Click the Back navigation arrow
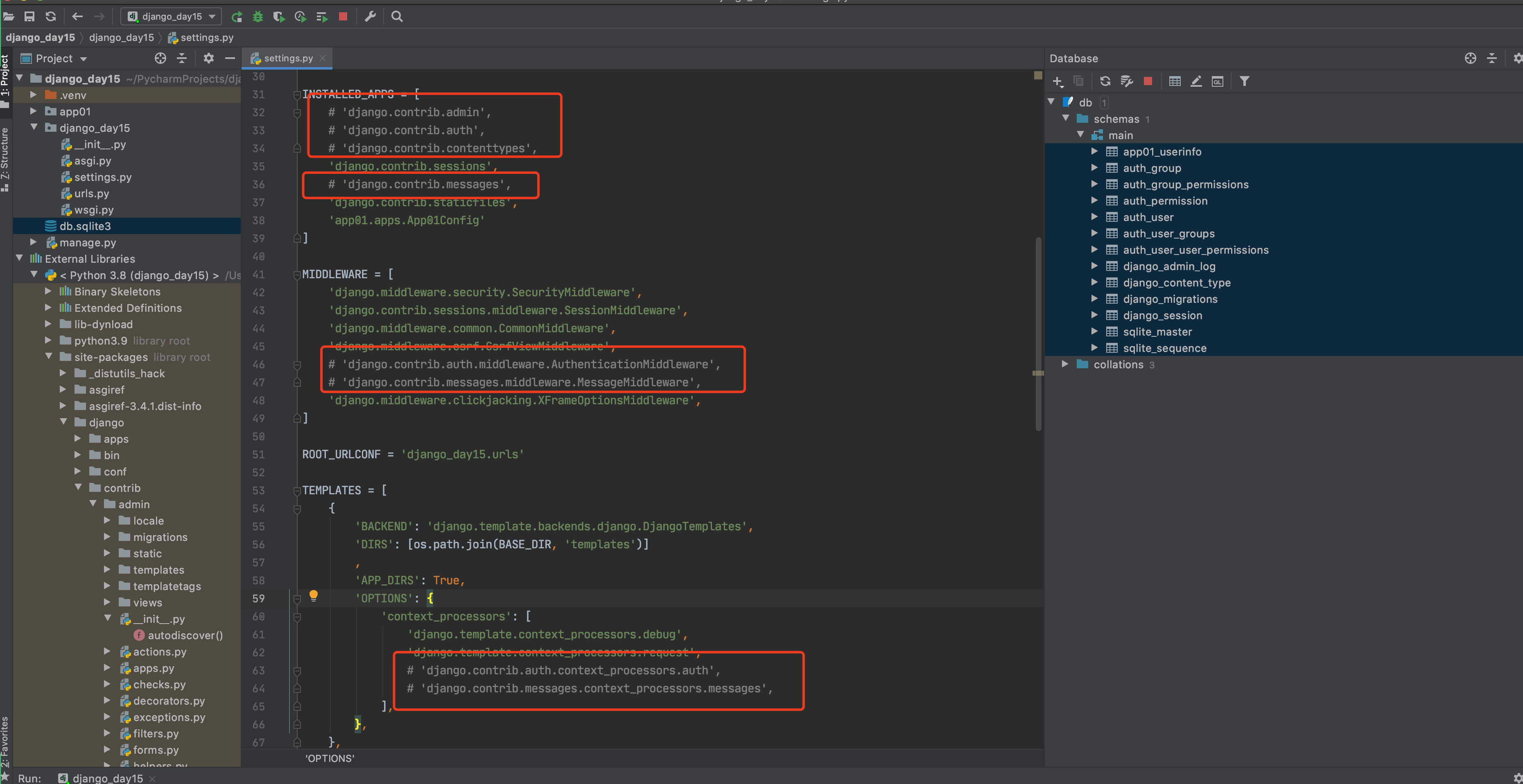Viewport: 1523px width, 784px height. pos(77,16)
